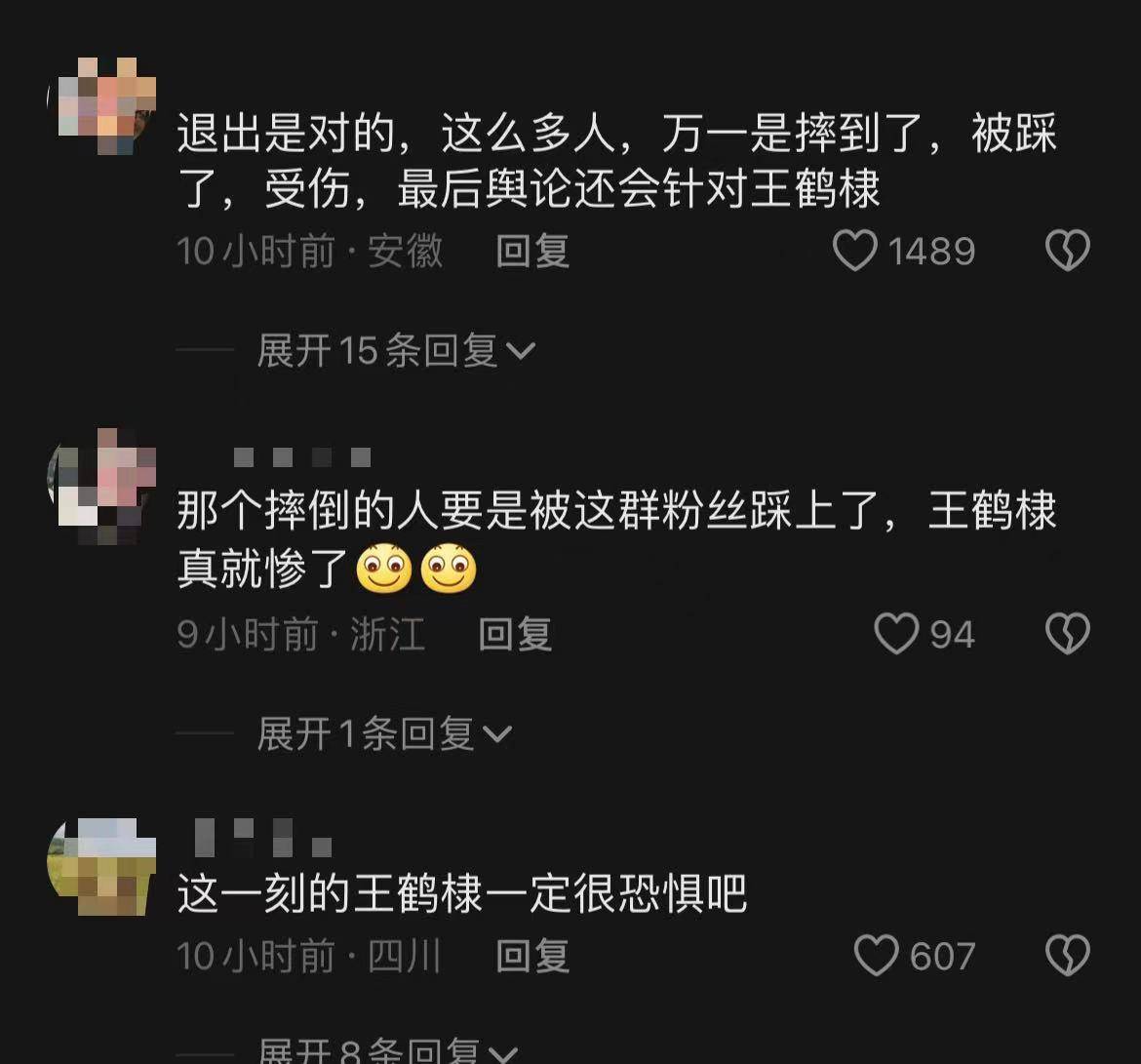Dislike the comment from 四川
The width and height of the screenshot is (1141, 1064).
(1068, 955)
